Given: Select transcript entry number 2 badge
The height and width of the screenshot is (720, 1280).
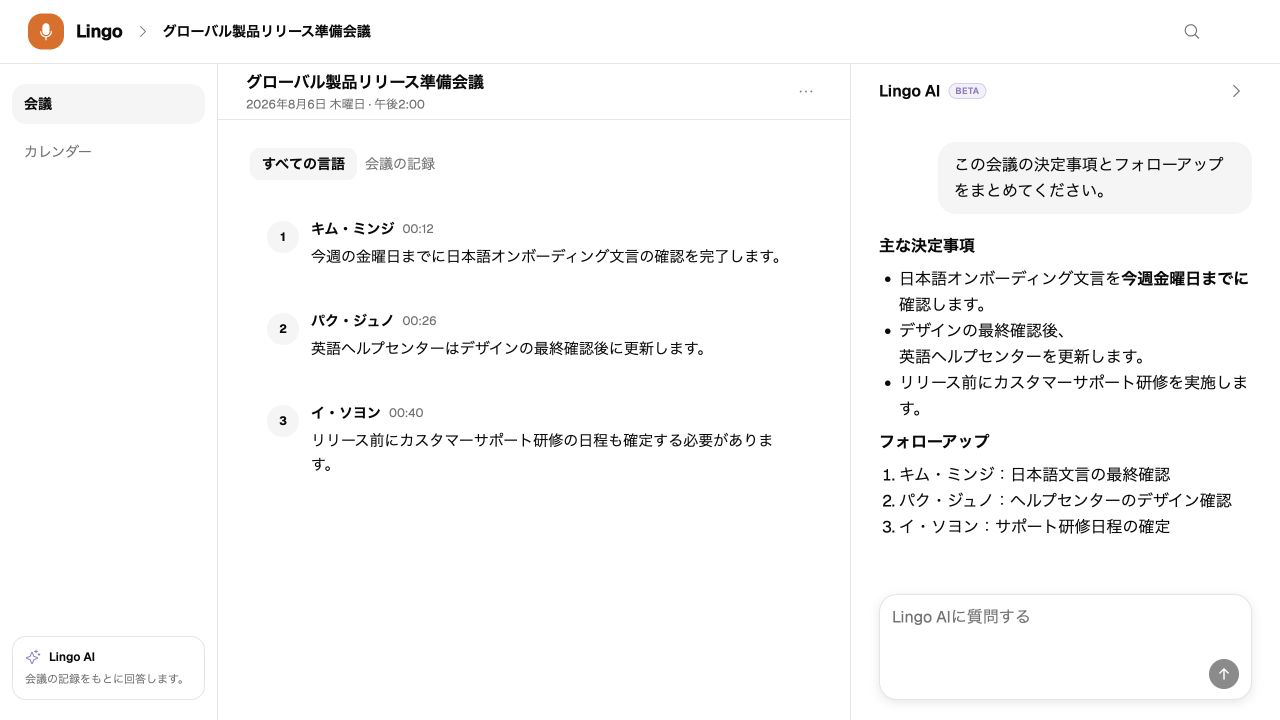Looking at the screenshot, I should click(x=283, y=329).
